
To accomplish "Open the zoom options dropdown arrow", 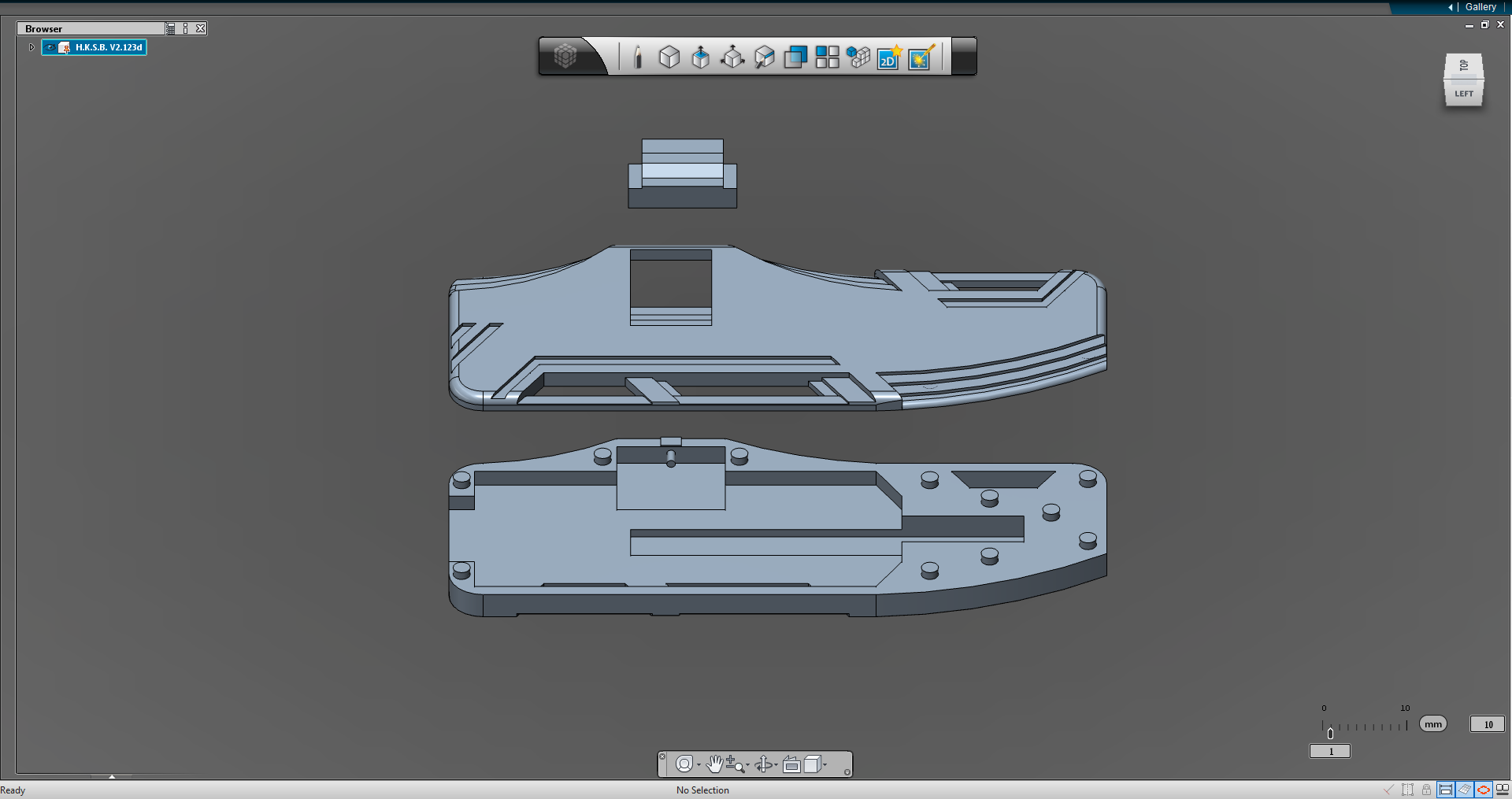I will 747,765.
